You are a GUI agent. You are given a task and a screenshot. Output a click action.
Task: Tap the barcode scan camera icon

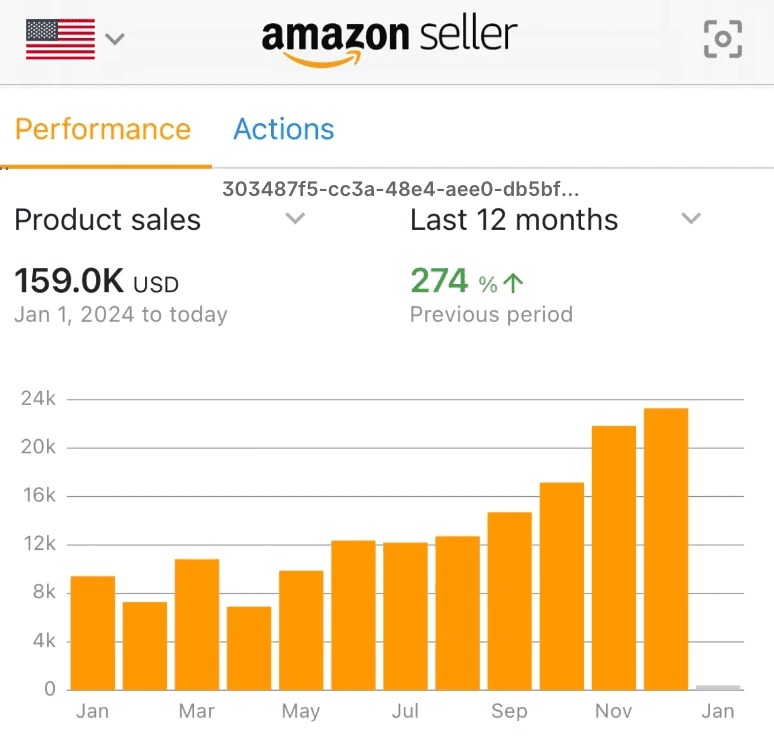[723, 39]
